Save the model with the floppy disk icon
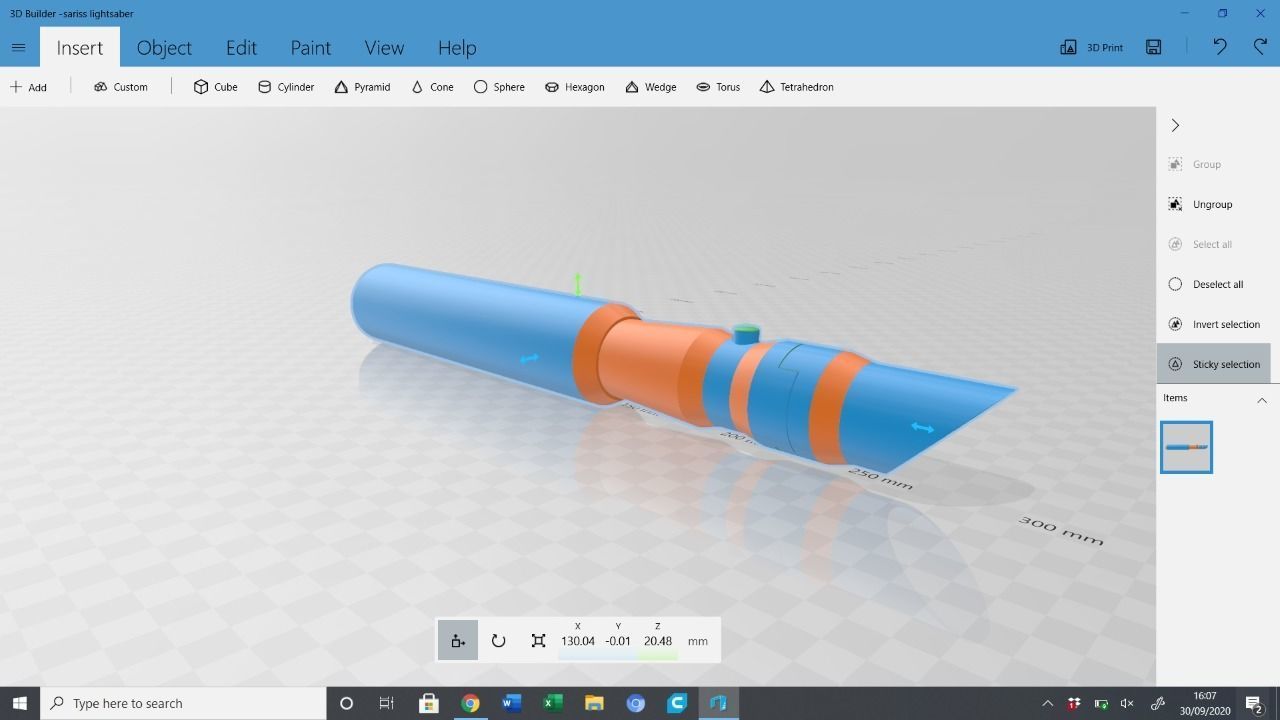1280x720 pixels. tap(1153, 47)
